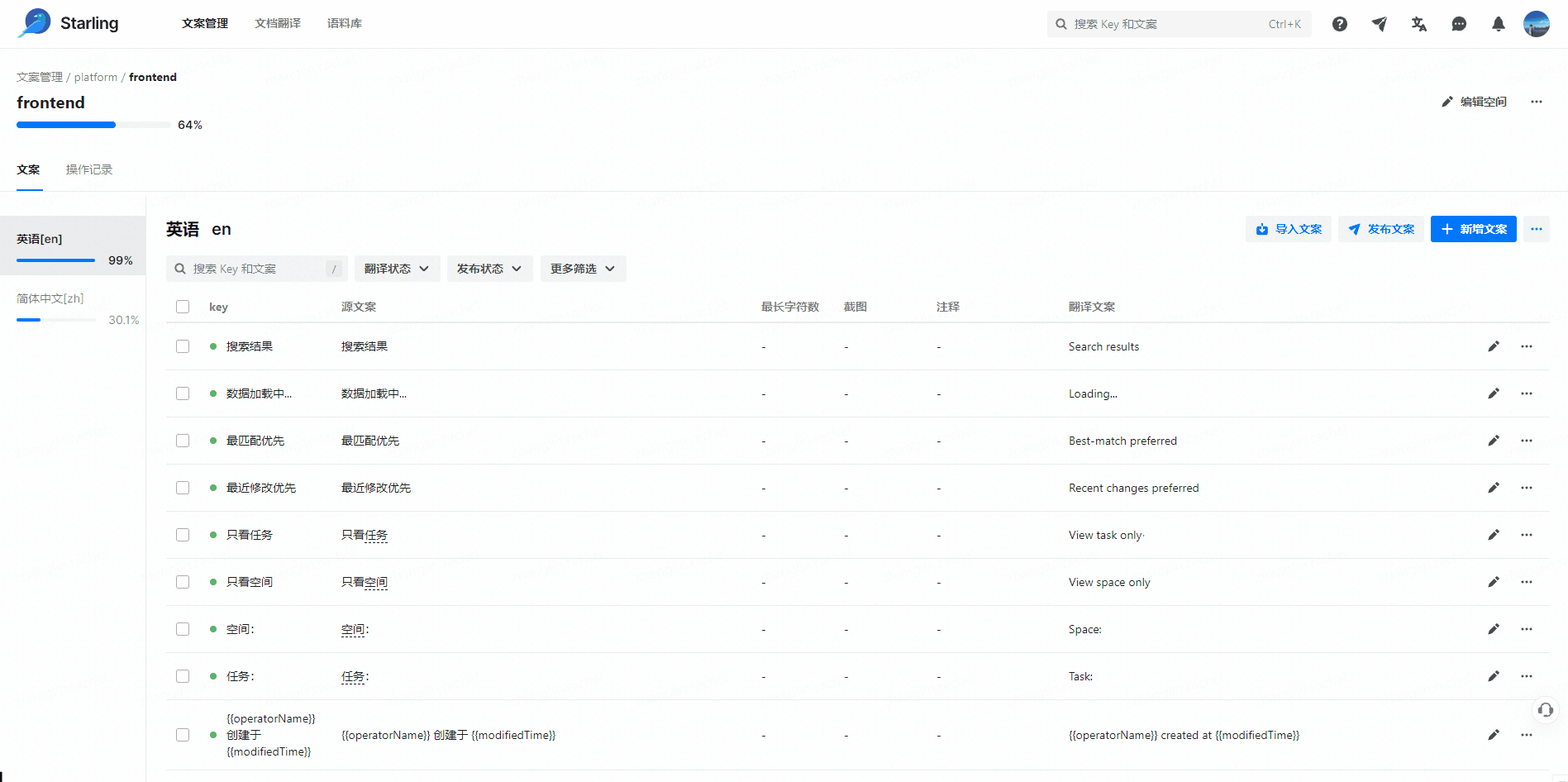Select the checkbox for 最匹配优先 row
Image resolution: width=1568 pixels, height=782 pixels.
point(183,441)
